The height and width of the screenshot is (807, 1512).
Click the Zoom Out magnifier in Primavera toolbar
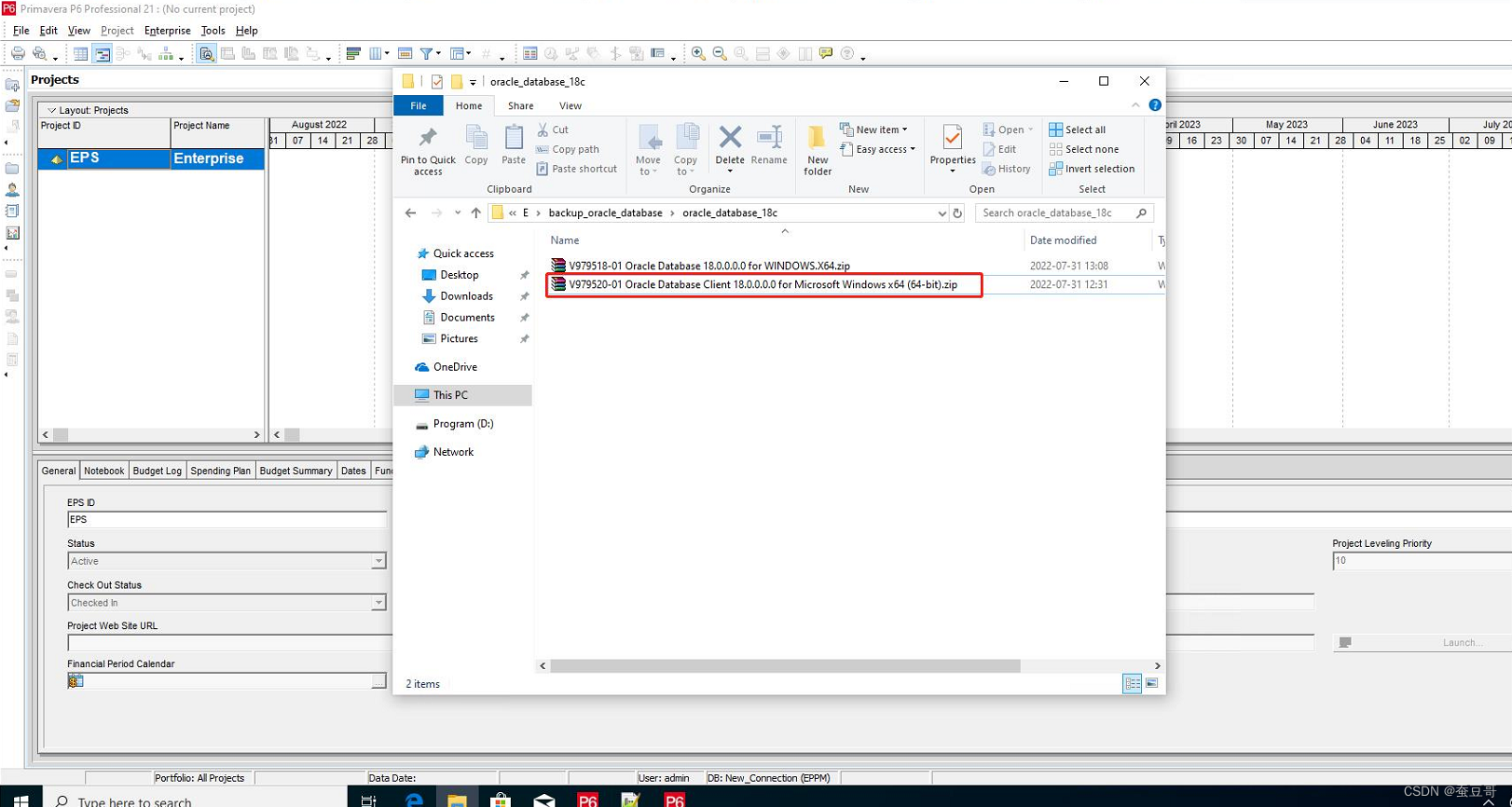coord(720,54)
